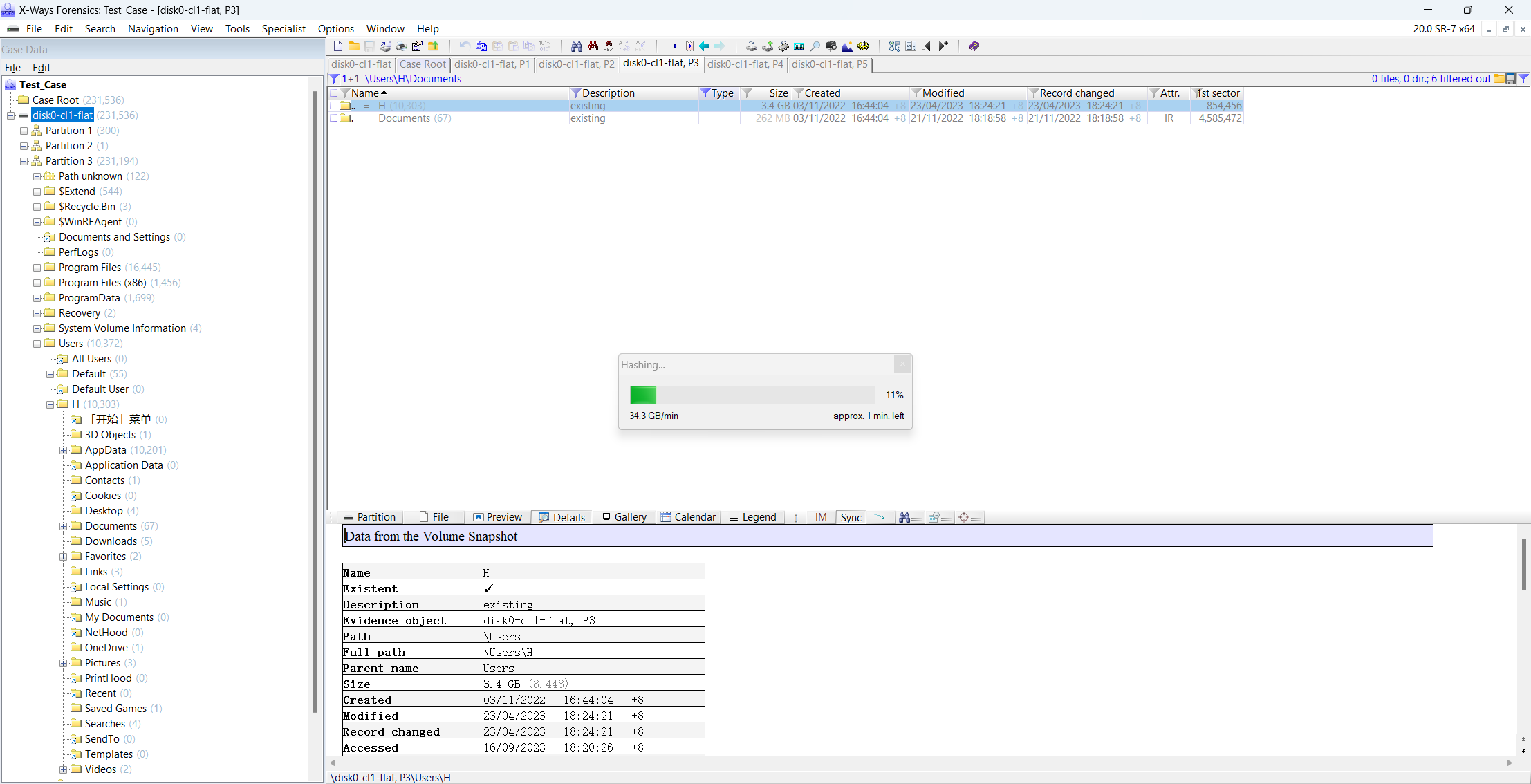Toggle the Description column filter funnel

point(575,93)
